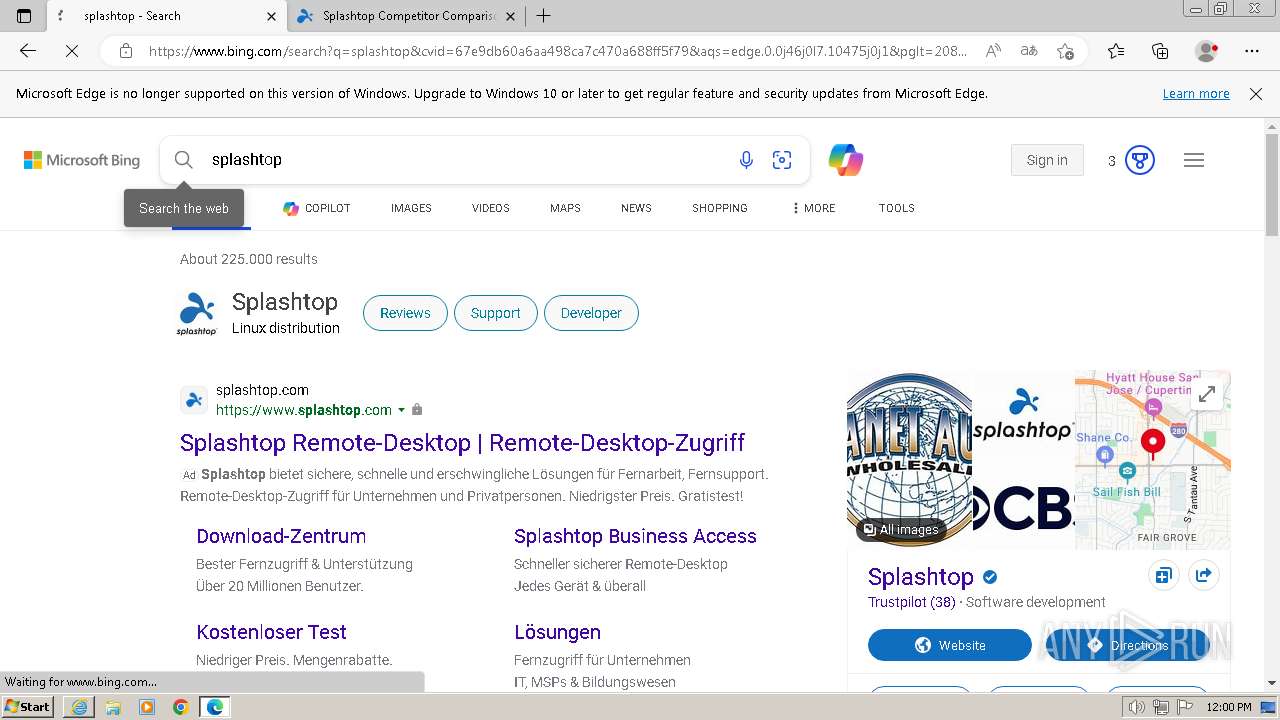Click the blue Website button

tap(950, 645)
